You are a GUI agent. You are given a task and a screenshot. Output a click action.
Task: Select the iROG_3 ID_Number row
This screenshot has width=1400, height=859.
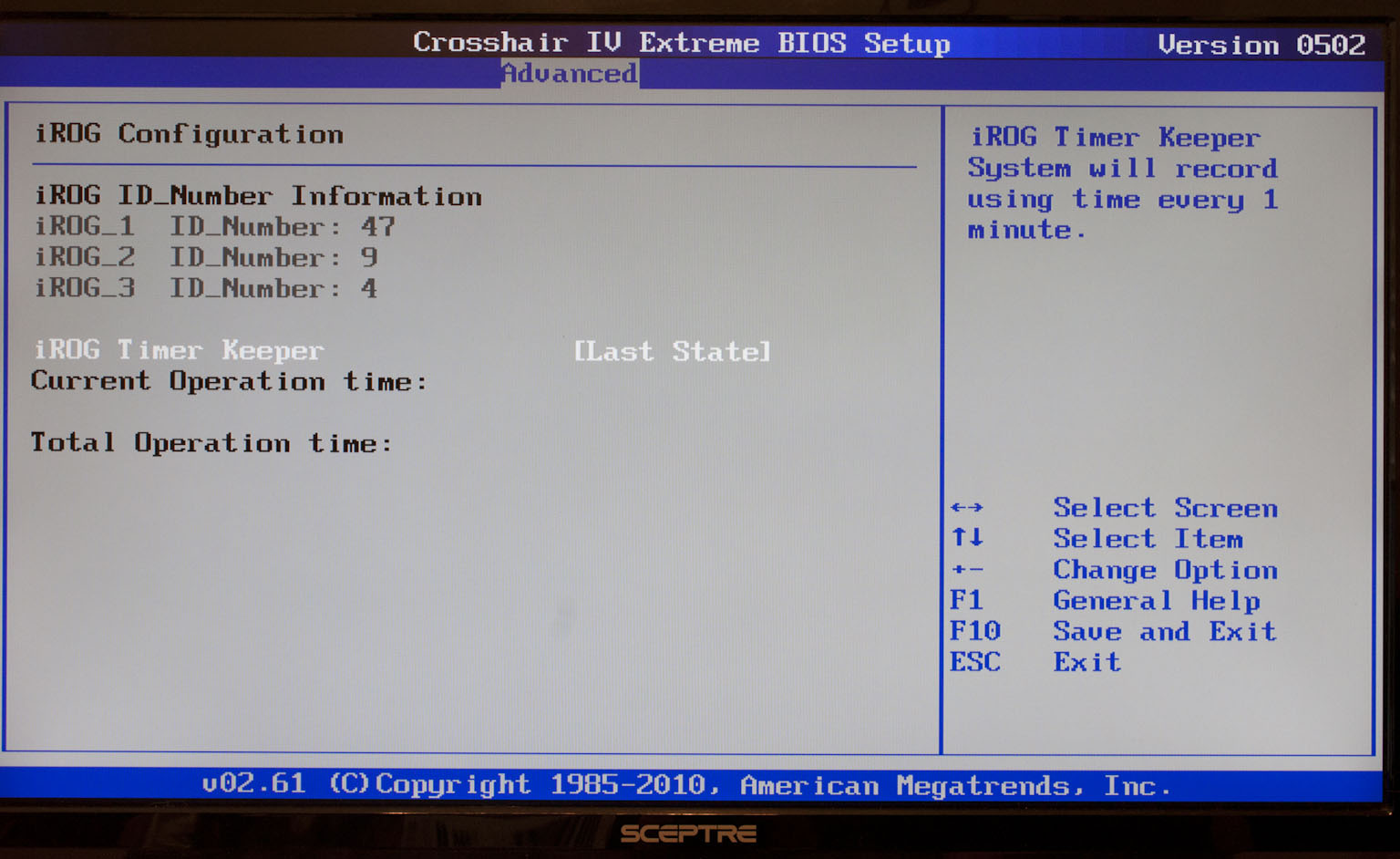[206, 288]
